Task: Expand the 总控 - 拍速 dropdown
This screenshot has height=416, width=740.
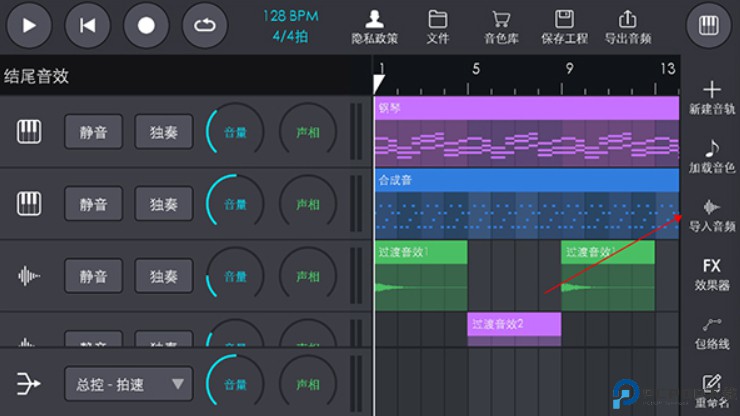Action: click(128, 383)
